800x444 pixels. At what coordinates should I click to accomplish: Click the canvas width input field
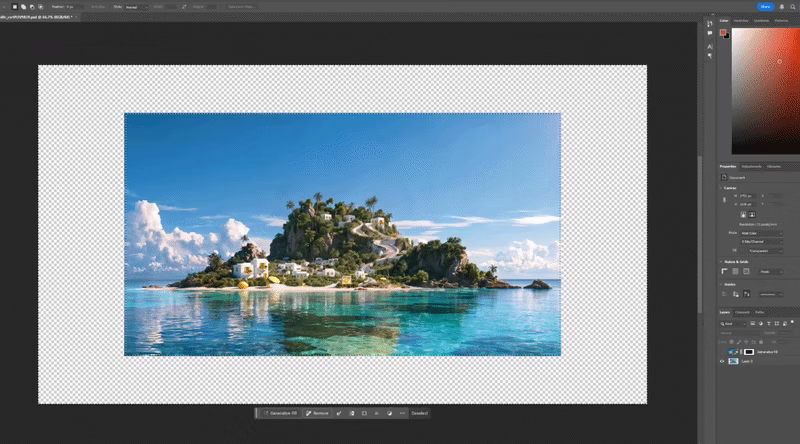coord(748,195)
